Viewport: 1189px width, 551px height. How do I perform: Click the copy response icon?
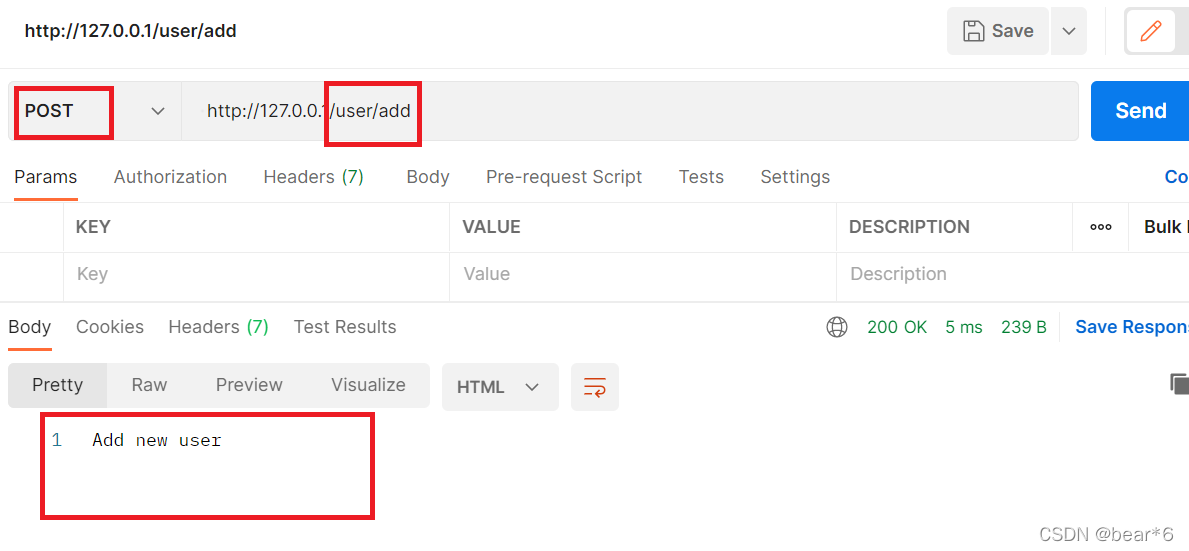tap(1179, 384)
